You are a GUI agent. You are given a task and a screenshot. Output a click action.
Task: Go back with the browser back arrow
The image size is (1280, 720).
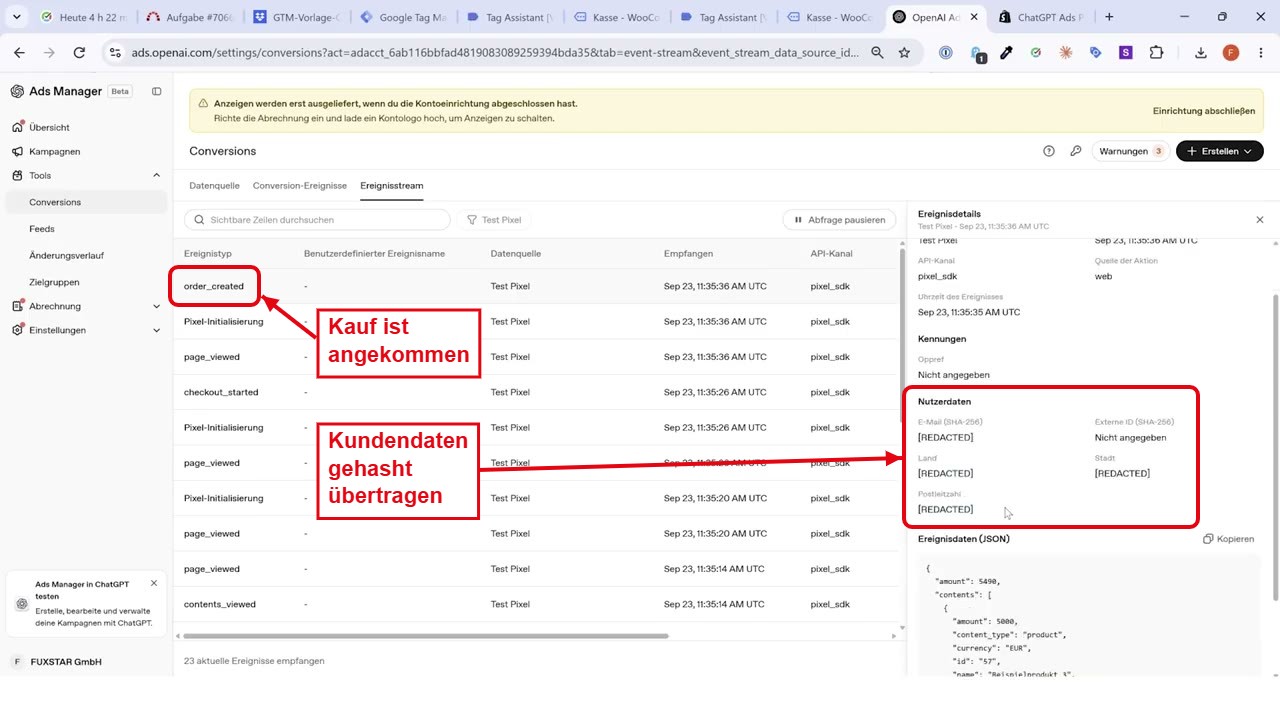tap(19, 53)
